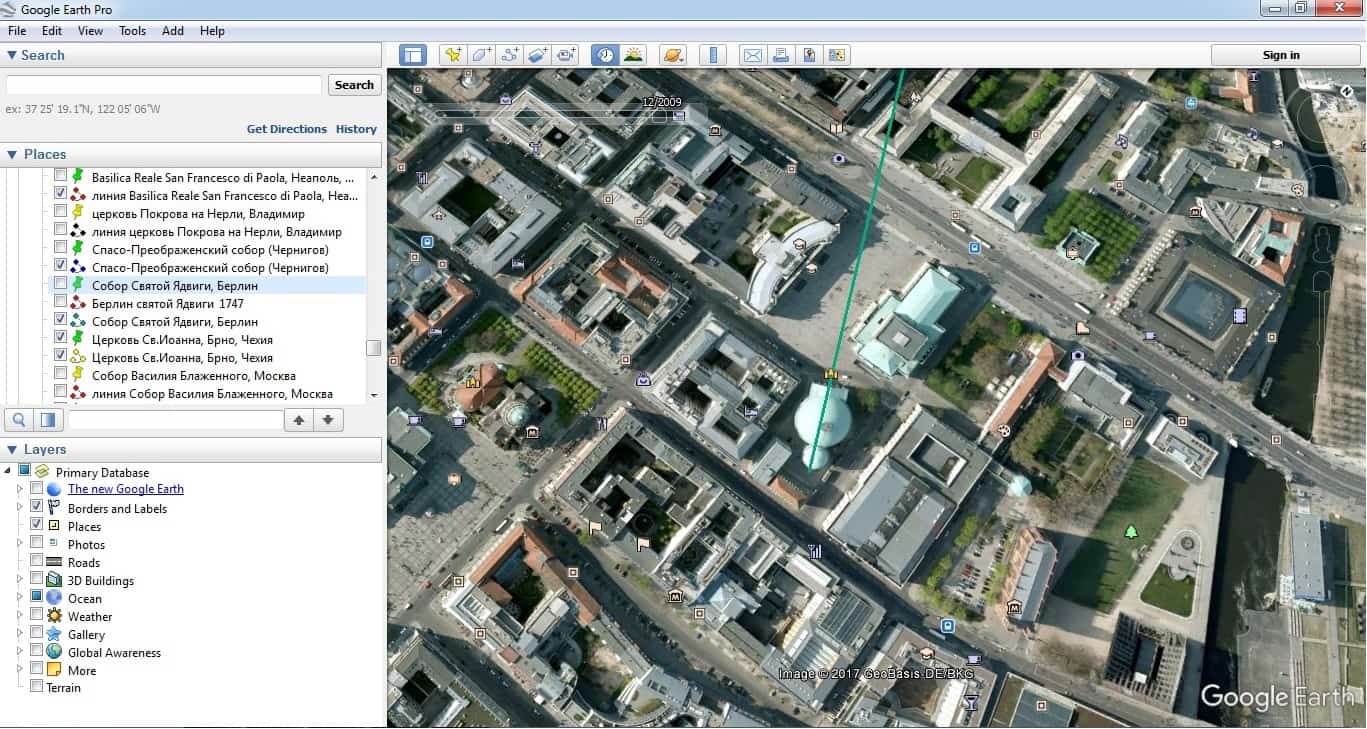Open the Tools menu
The height and width of the screenshot is (729, 1367).
pos(132,31)
